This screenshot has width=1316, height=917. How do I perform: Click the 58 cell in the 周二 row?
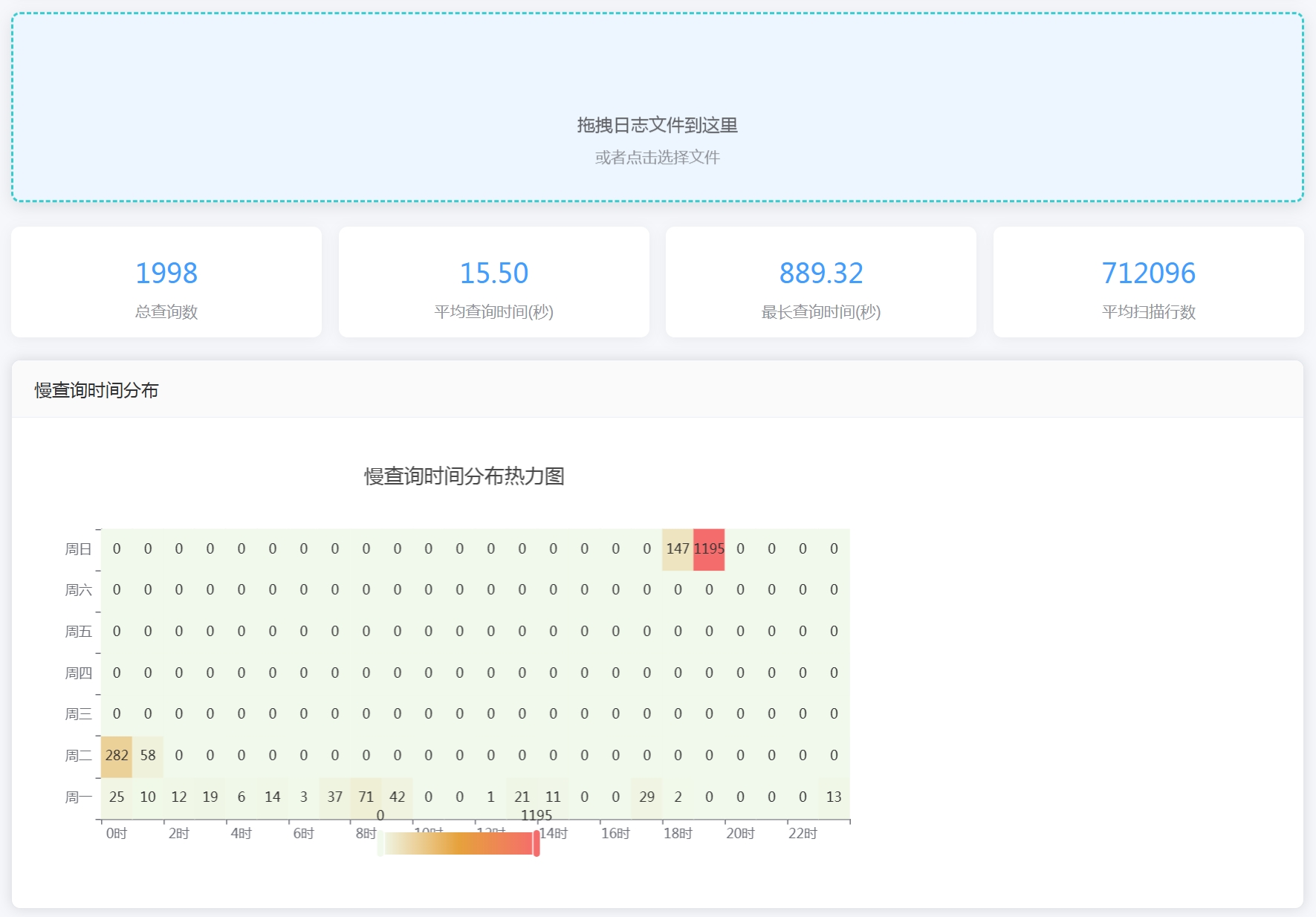(148, 756)
